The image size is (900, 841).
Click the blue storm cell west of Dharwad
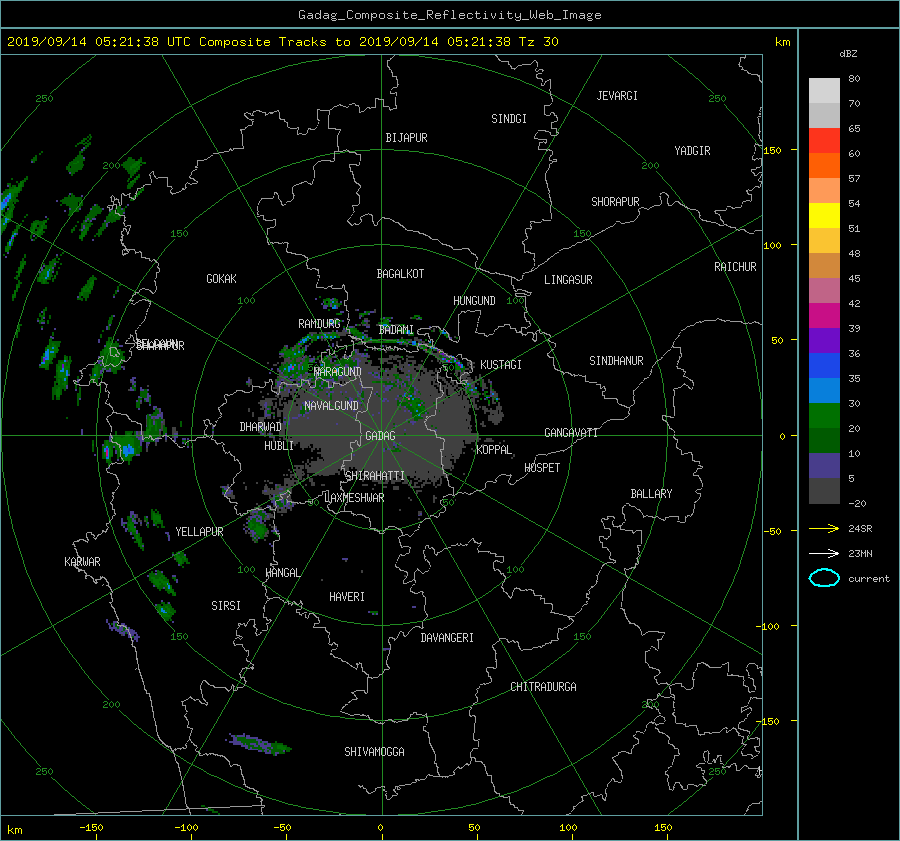[x=127, y=447]
